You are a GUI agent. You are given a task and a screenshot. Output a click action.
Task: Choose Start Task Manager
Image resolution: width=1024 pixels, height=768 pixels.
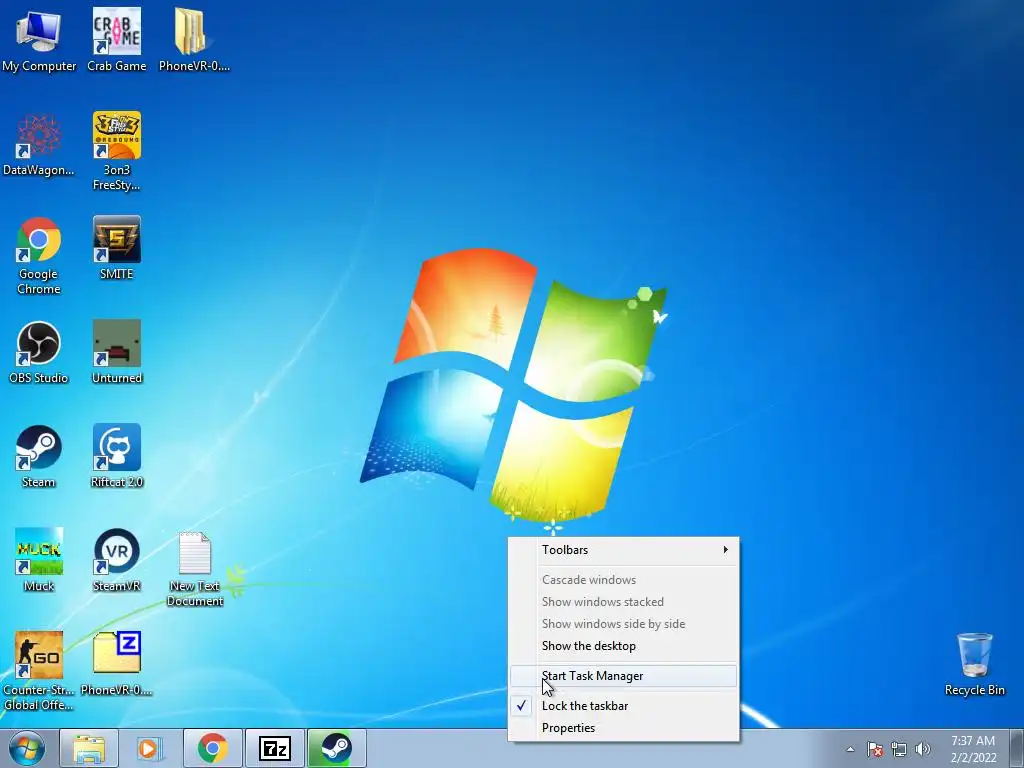click(624, 676)
